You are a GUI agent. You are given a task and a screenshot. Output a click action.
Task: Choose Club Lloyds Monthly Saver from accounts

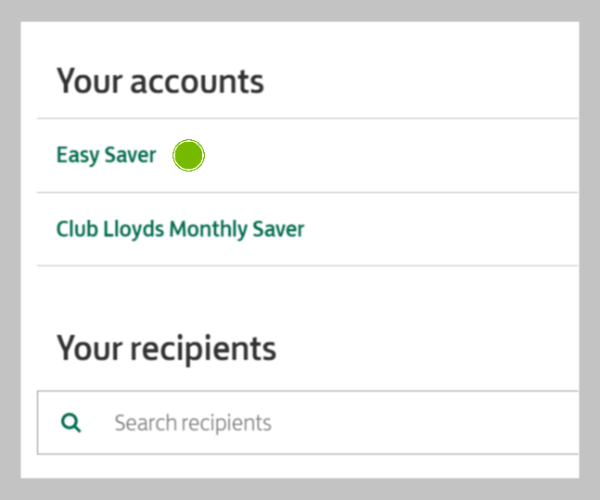tap(180, 229)
